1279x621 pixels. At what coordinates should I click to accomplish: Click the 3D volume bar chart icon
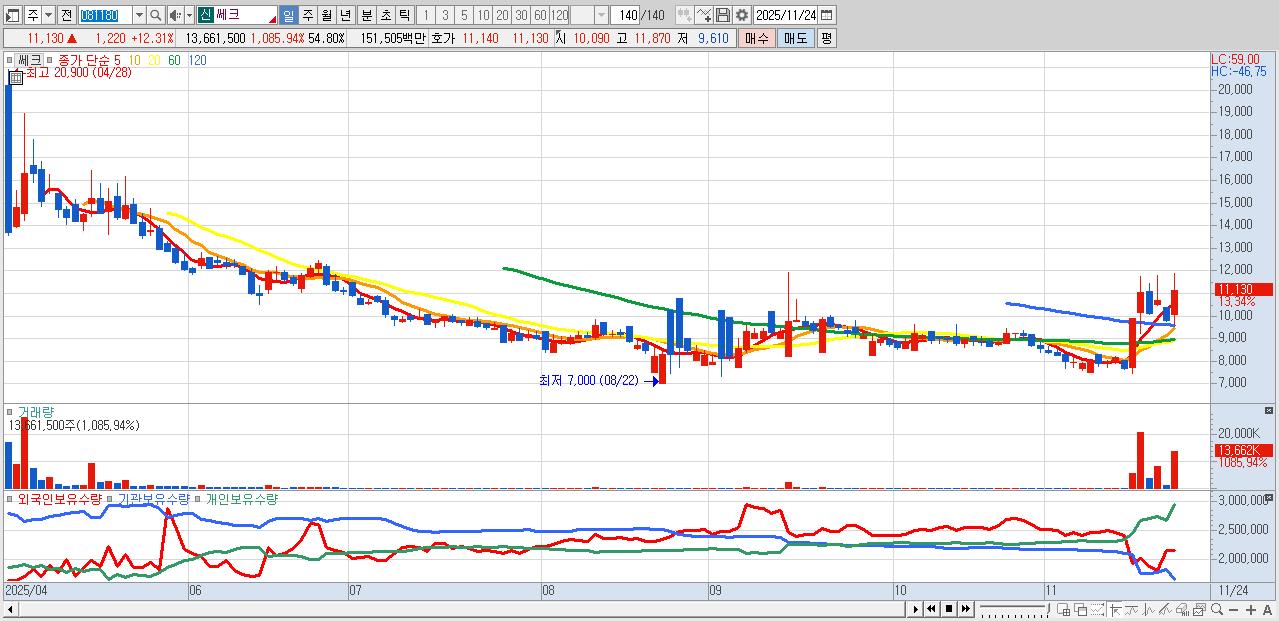point(1183,609)
